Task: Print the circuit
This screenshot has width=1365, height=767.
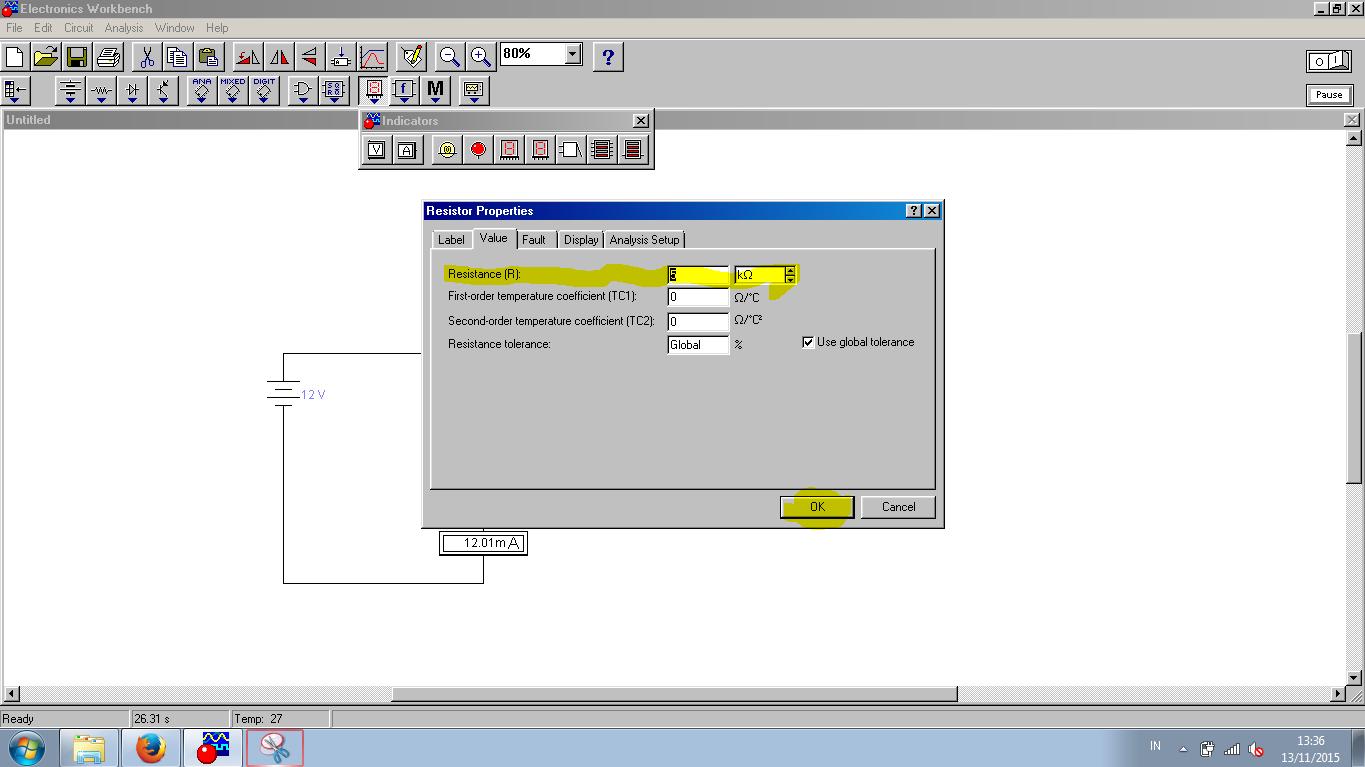Action: click(x=108, y=56)
